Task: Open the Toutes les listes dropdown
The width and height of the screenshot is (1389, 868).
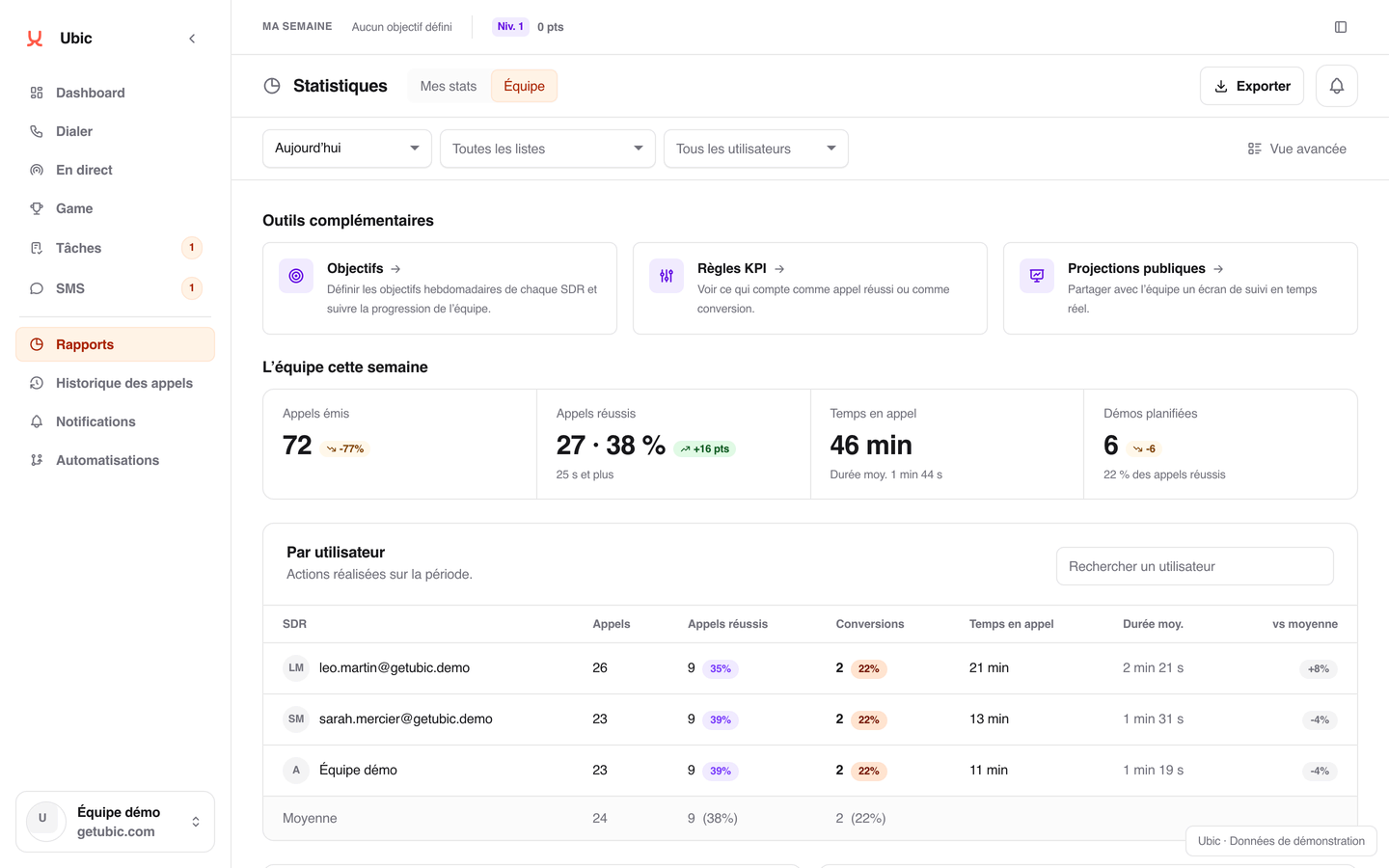Action: click(548, 149)
